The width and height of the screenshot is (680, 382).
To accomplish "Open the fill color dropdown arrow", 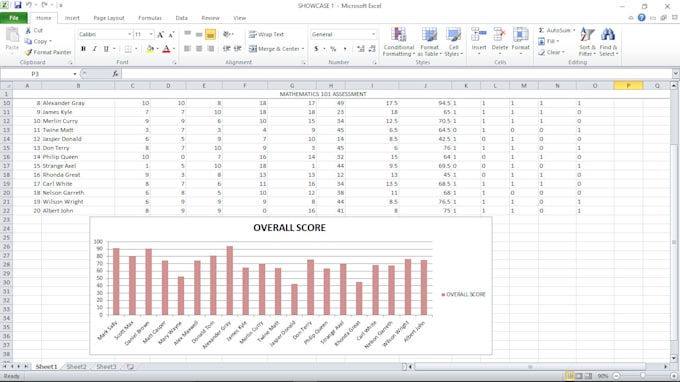I will coord(157,49).
